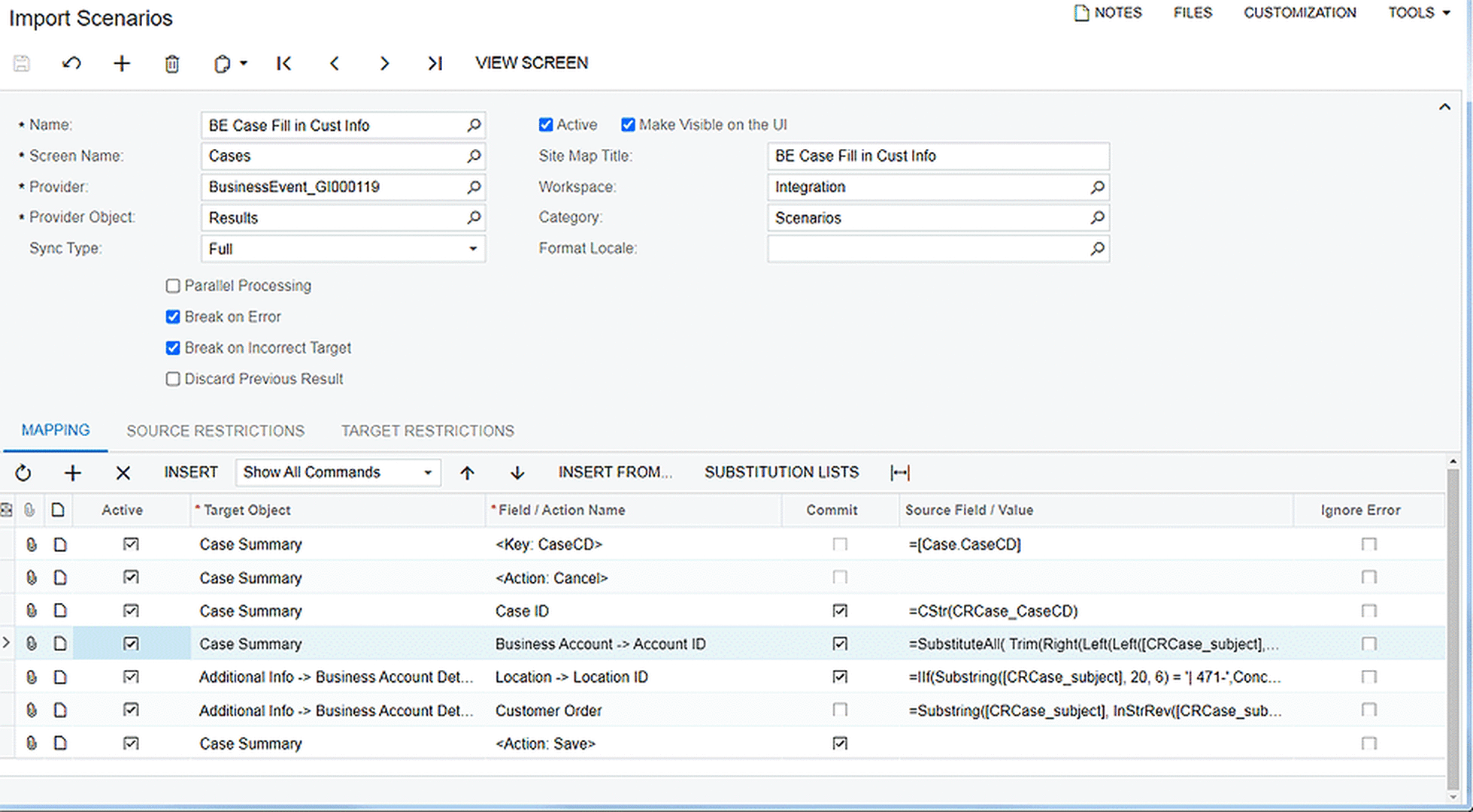
Task: Enable the Parallel Processing checkbox
Action: point(173,286)
